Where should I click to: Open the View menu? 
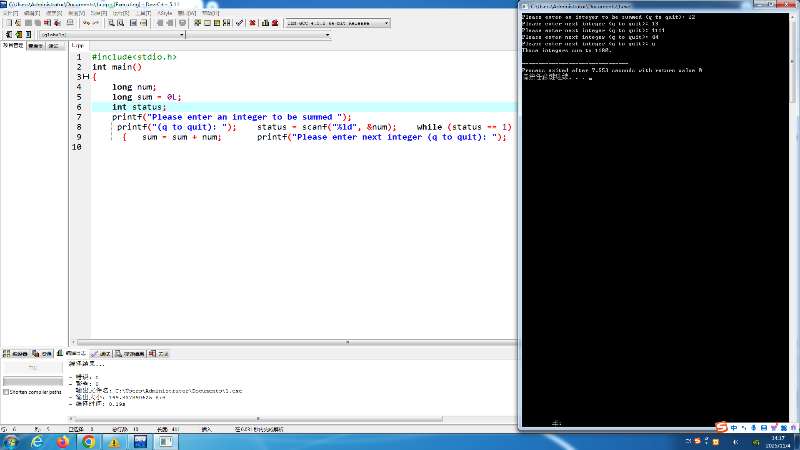tap(77, 13)
